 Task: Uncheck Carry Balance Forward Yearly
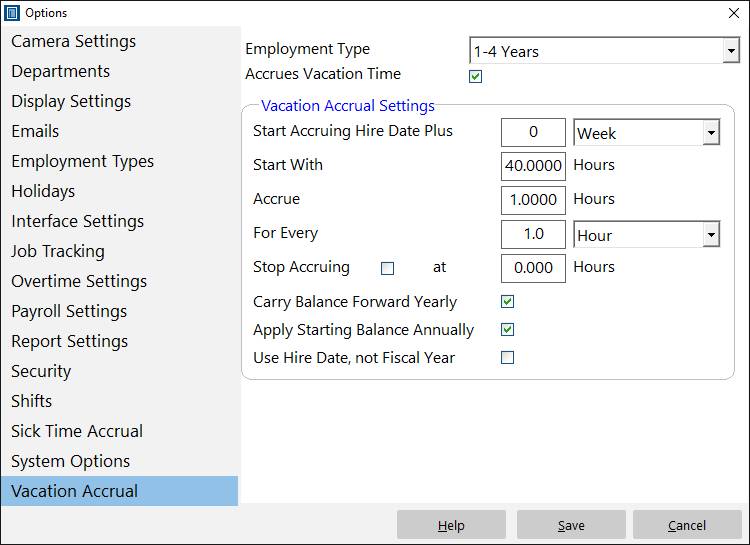(x=507, y=302)
